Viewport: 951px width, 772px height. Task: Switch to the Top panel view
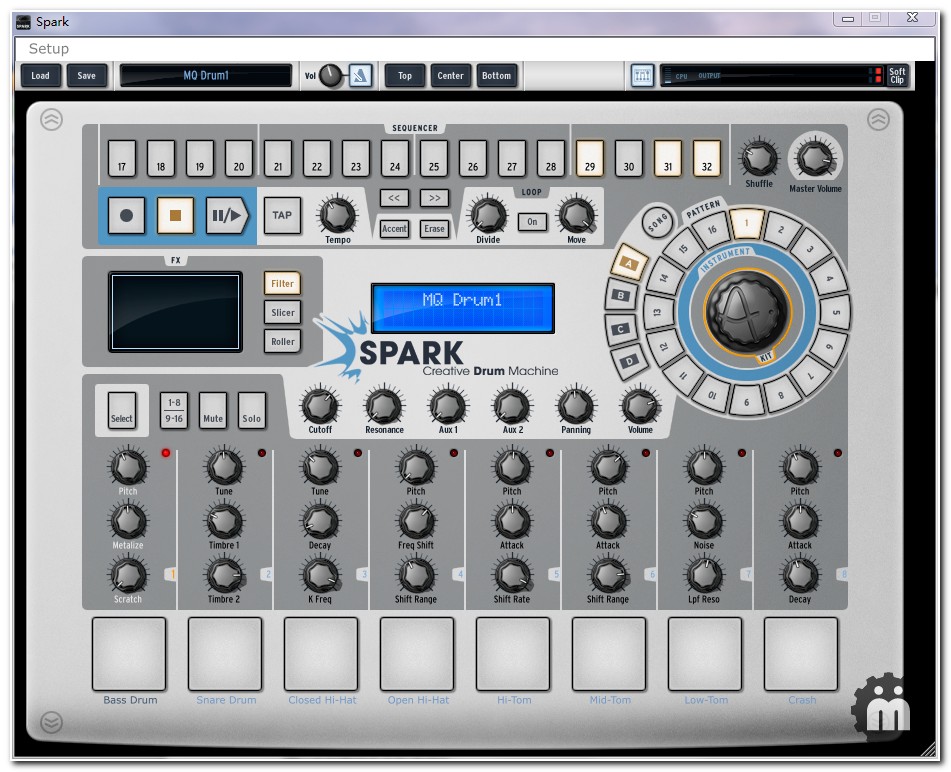pyautogui.click(x=405, y=76)
